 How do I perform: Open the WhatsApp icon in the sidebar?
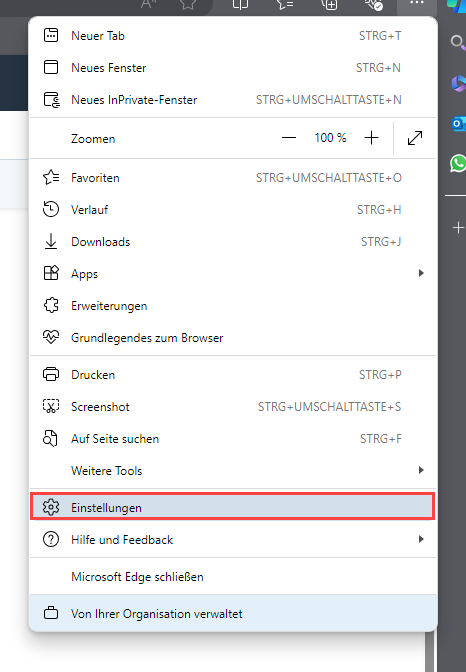pyautogui.click(x=458, y=163)
